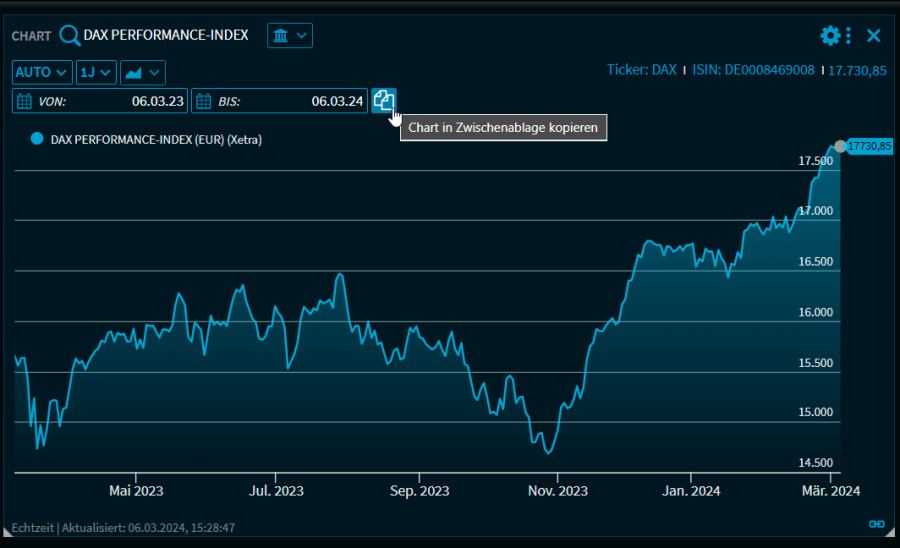Click the DAX PERFORMANCE-INDEX (EUR) (Xetra) legend label
900x548 pixels.
[x=156, y=140]
